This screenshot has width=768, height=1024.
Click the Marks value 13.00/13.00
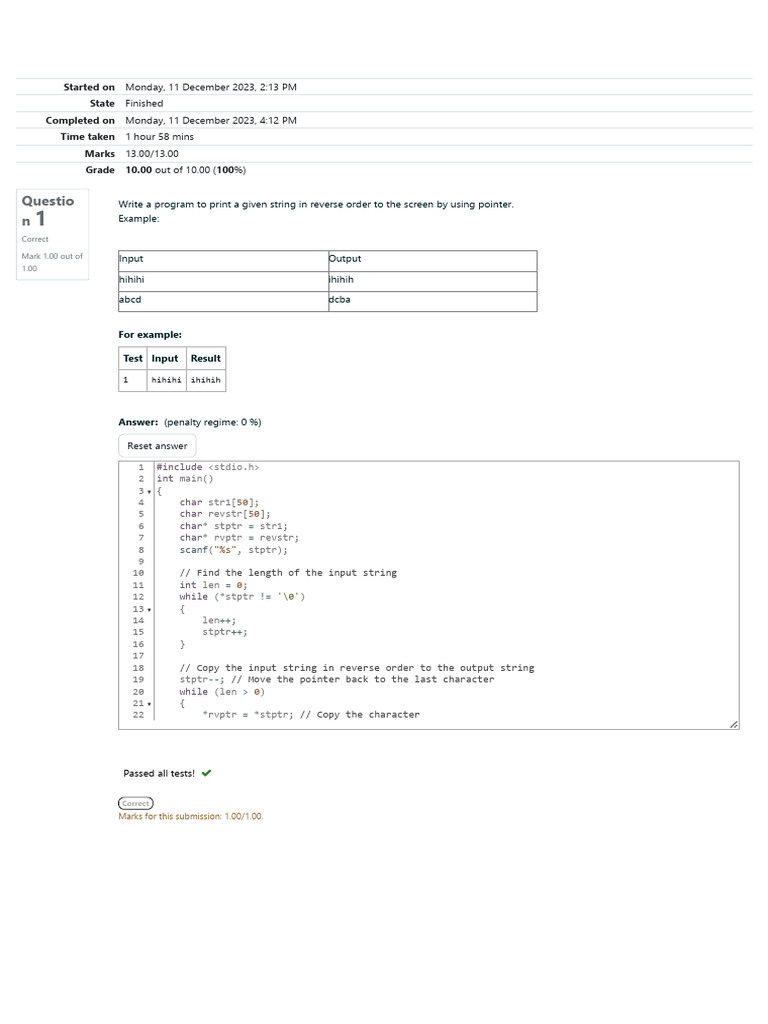152,153
